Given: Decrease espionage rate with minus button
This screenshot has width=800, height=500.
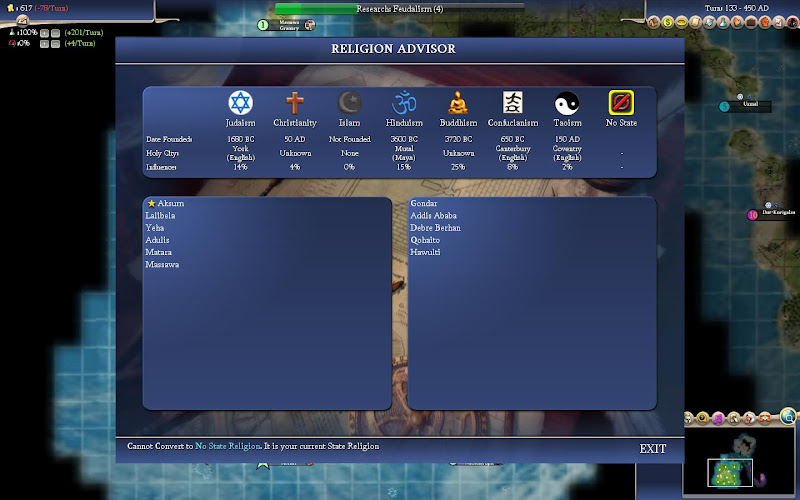Looking at the screenshot, I should click(x=55, y=44).
